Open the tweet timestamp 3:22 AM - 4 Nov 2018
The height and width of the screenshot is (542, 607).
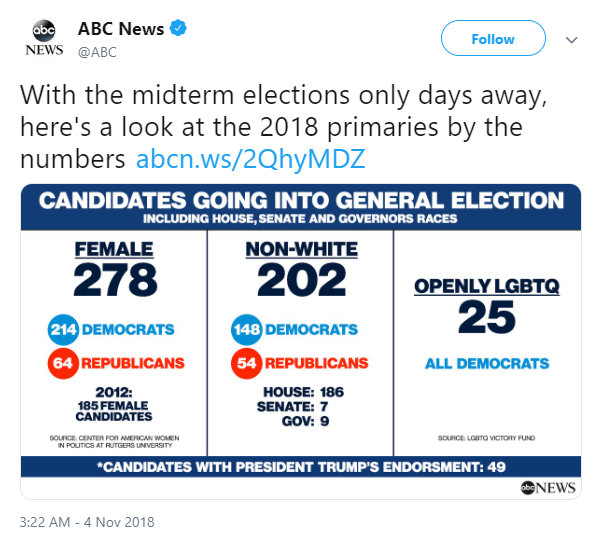(x=87, y=522)
